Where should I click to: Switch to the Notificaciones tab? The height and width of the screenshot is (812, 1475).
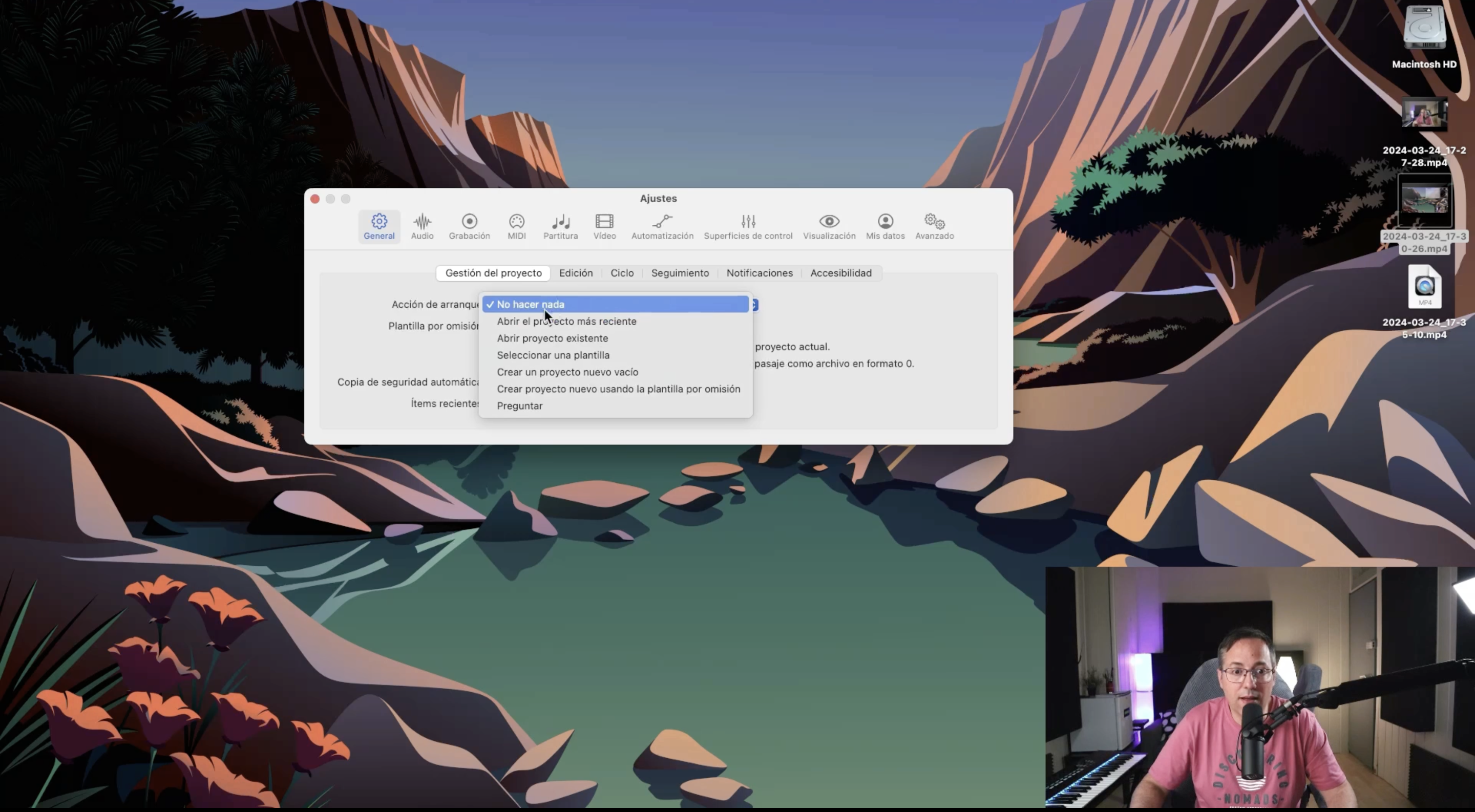click(759, 273)
